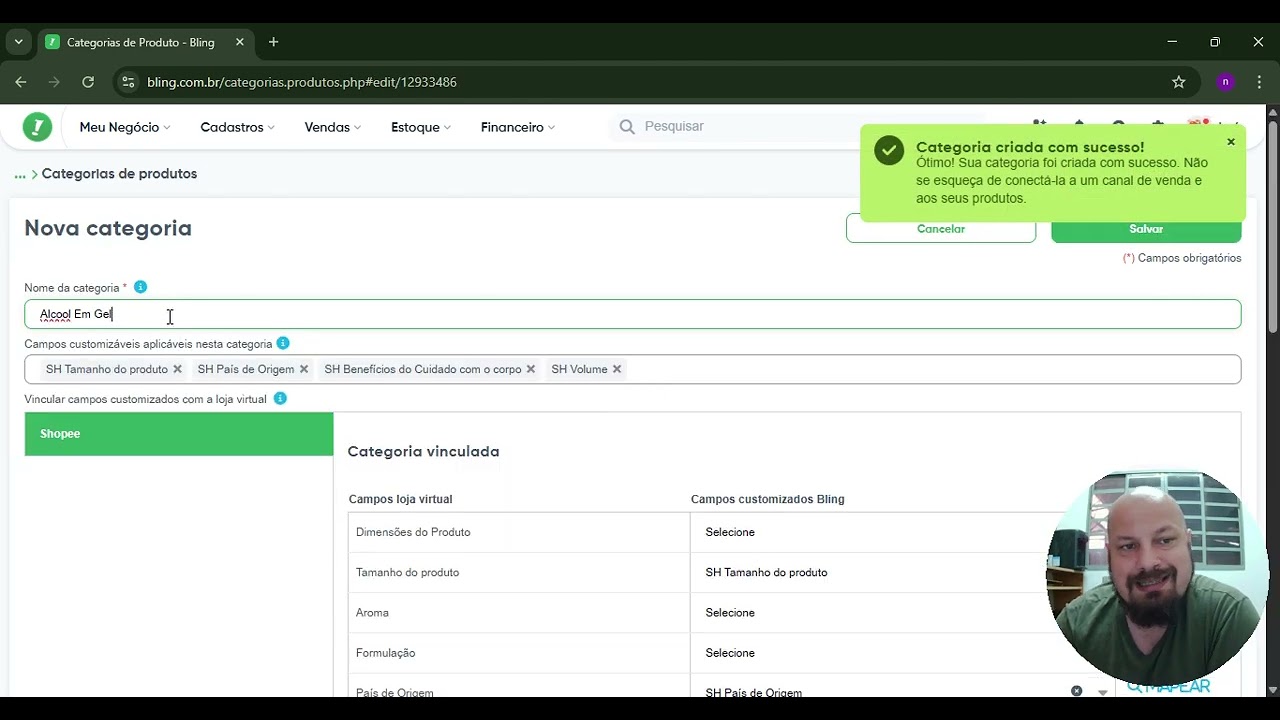Clear the SH País de Origem mapping

click(1076, 691)
